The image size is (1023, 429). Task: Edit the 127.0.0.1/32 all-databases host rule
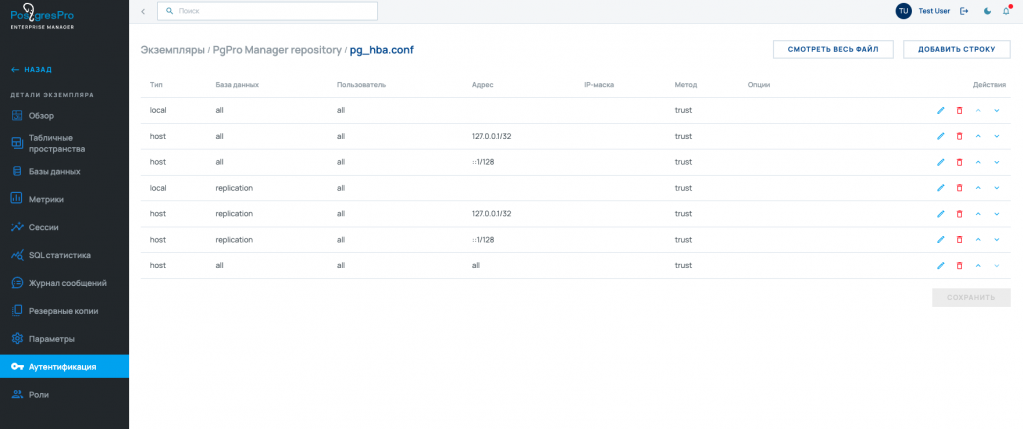940,136
